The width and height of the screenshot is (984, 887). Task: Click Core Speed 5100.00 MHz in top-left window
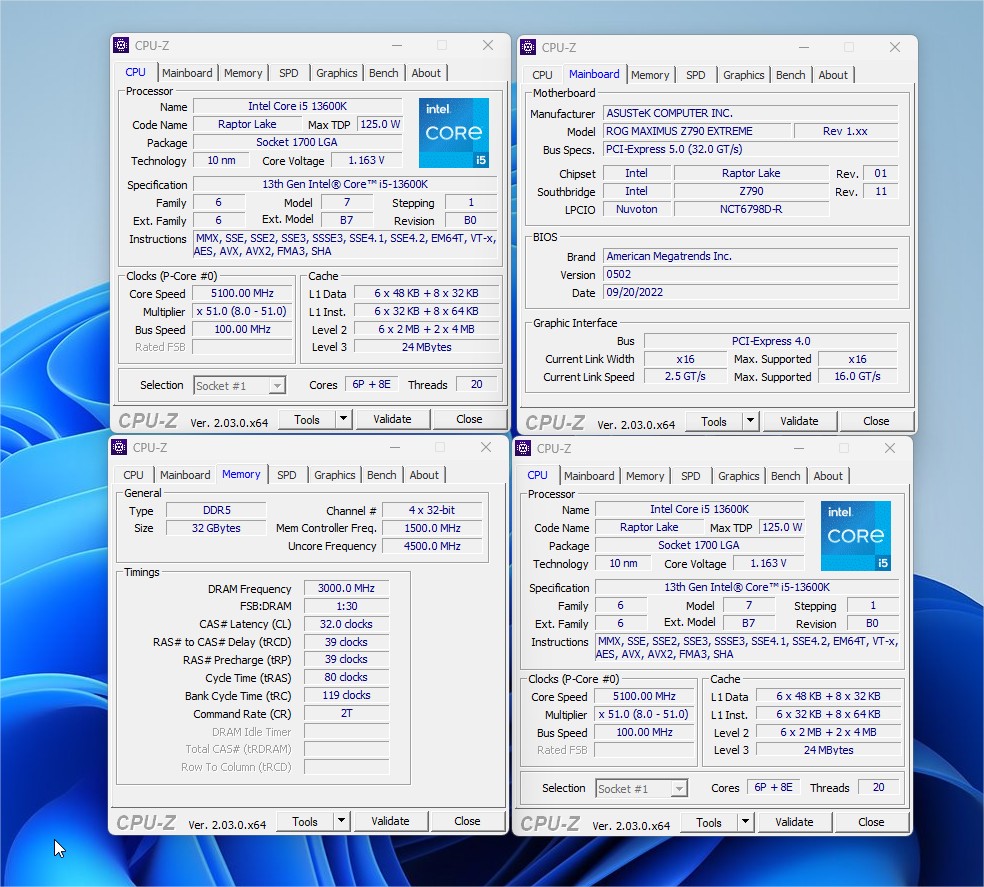point(242,293)
